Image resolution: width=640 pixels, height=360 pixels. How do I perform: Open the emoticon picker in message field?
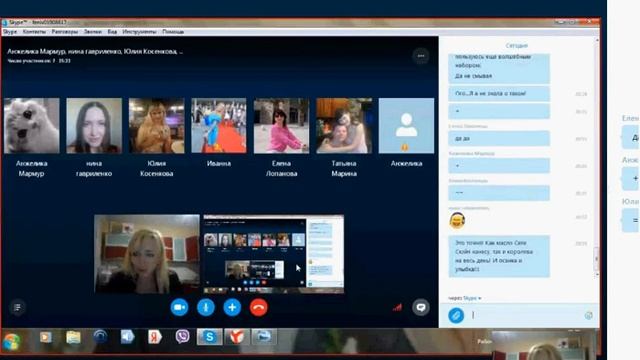tap(588, 315)
